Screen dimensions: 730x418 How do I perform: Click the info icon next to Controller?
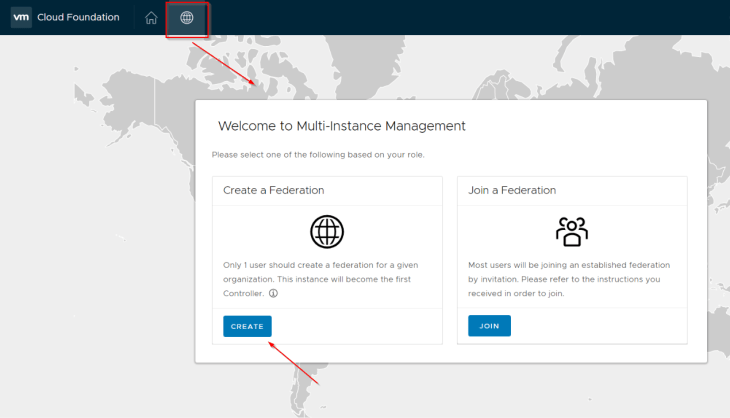coord(273,293)
